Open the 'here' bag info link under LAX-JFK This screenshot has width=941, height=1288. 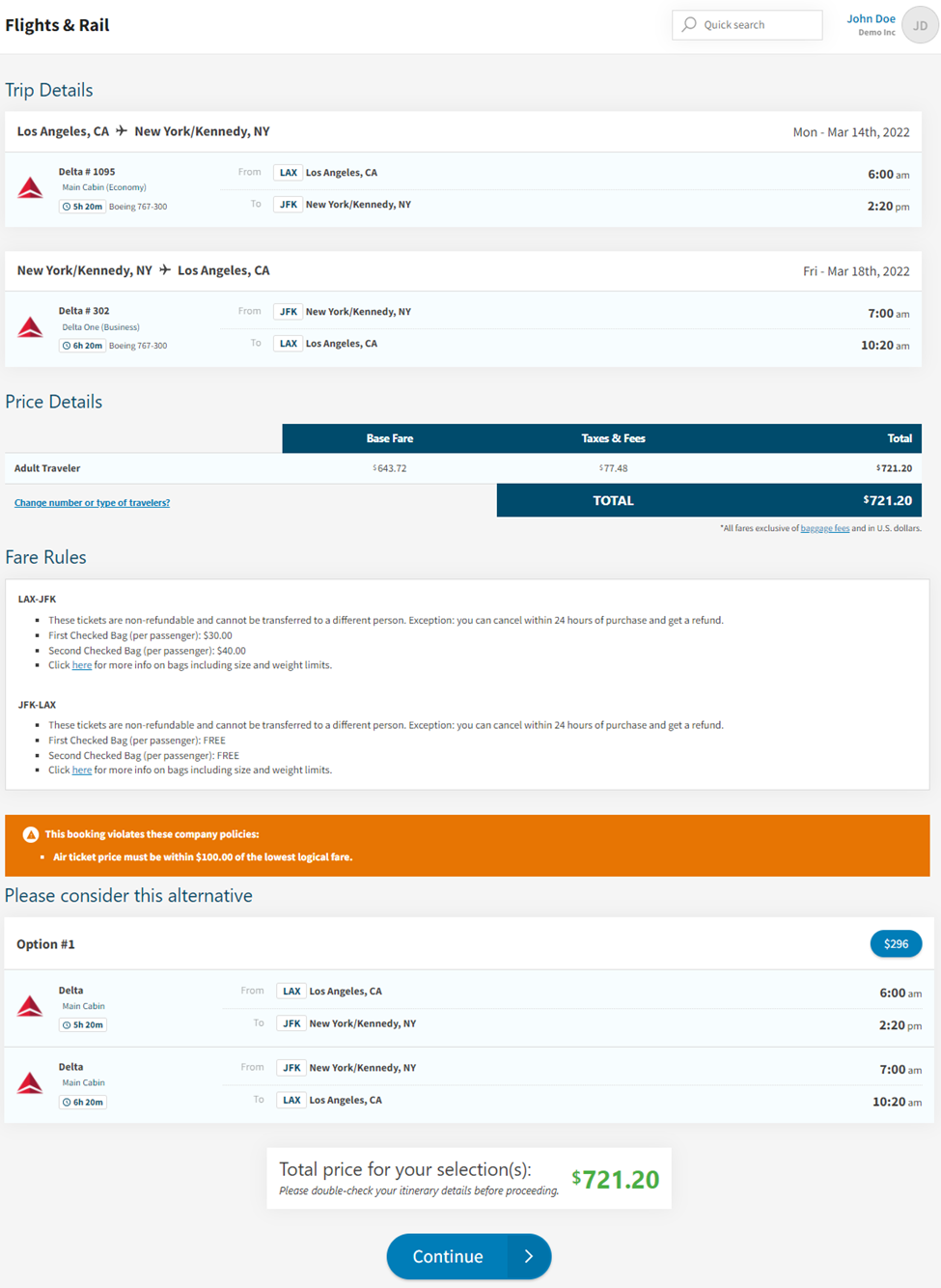coord(82,665)
